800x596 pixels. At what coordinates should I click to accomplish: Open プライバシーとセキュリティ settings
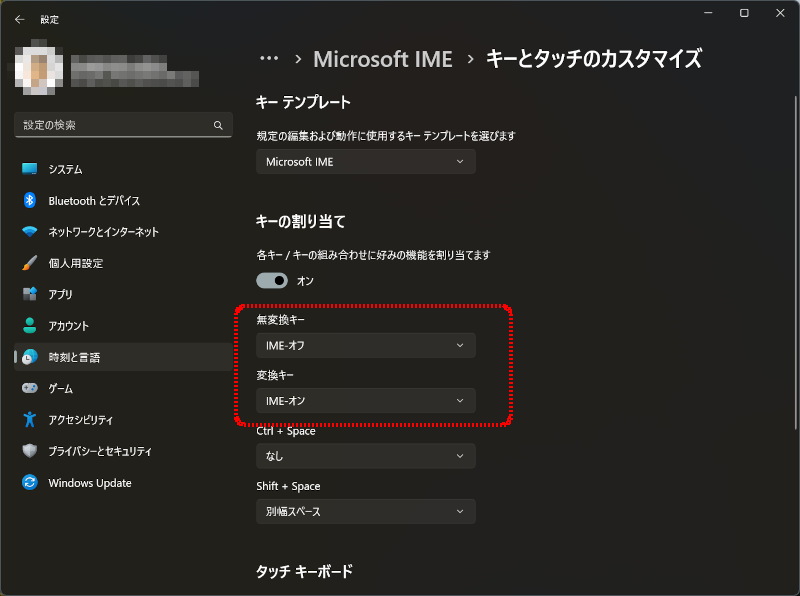pyautogui.click(x=123, y=451)
